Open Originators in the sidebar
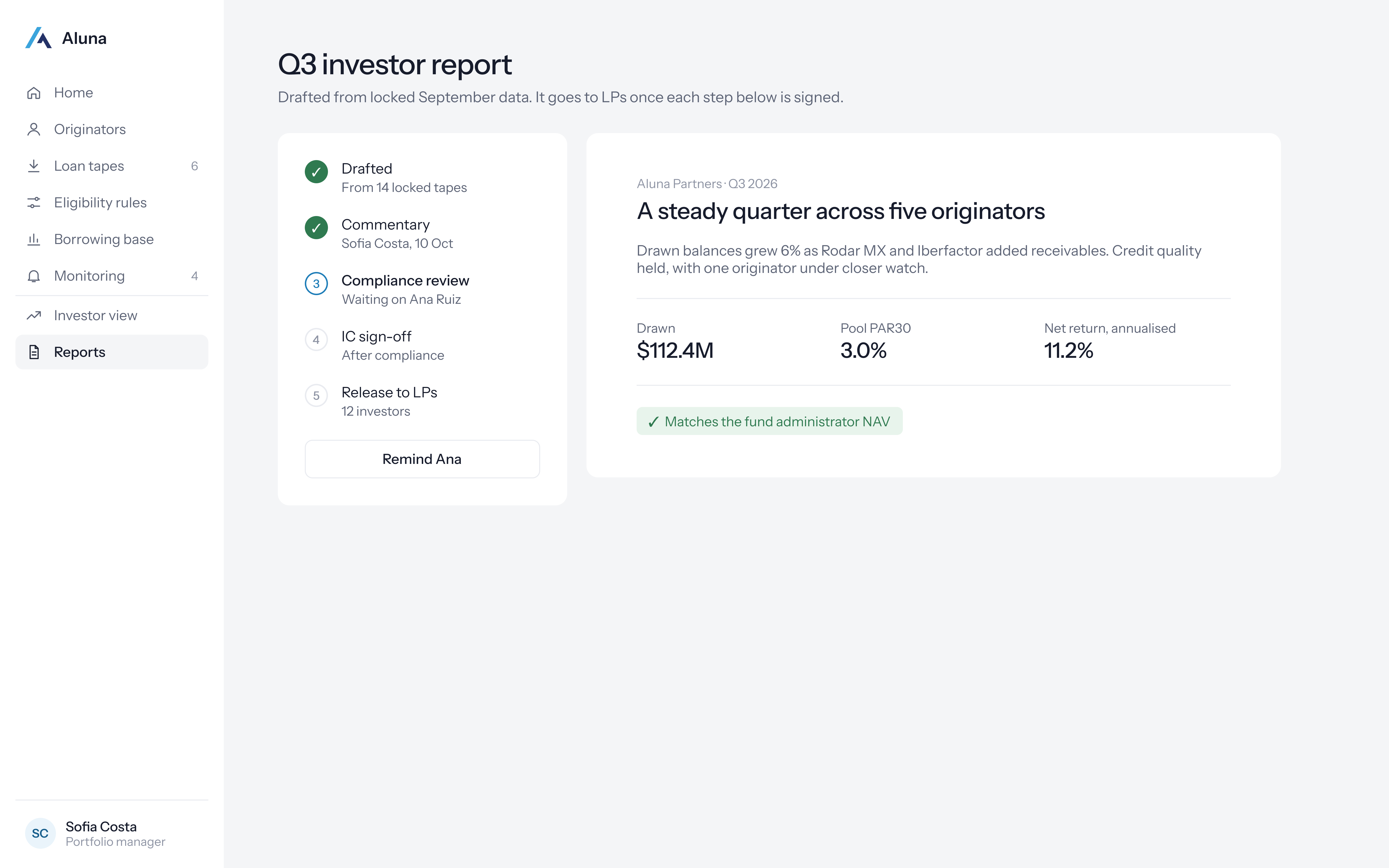Image resolution: width=1389 pixels, height=868 pixels. (112, 129)
